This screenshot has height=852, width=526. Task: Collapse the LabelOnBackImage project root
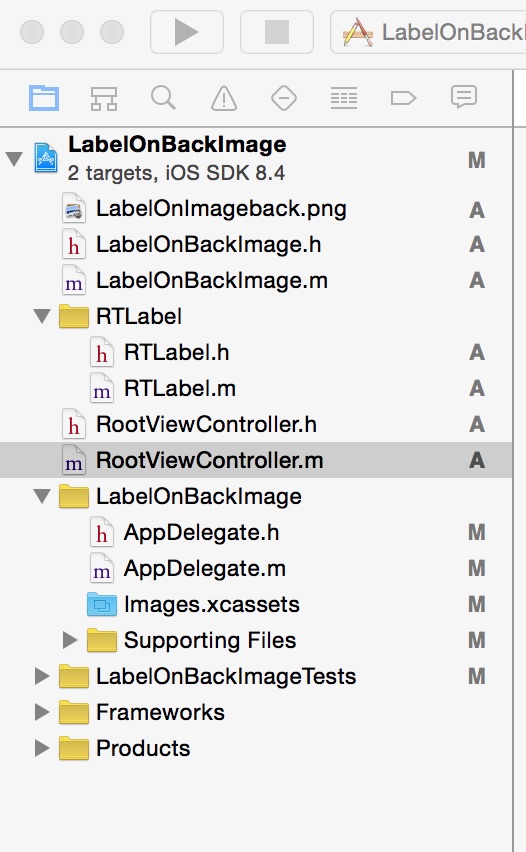pos(14,159)
